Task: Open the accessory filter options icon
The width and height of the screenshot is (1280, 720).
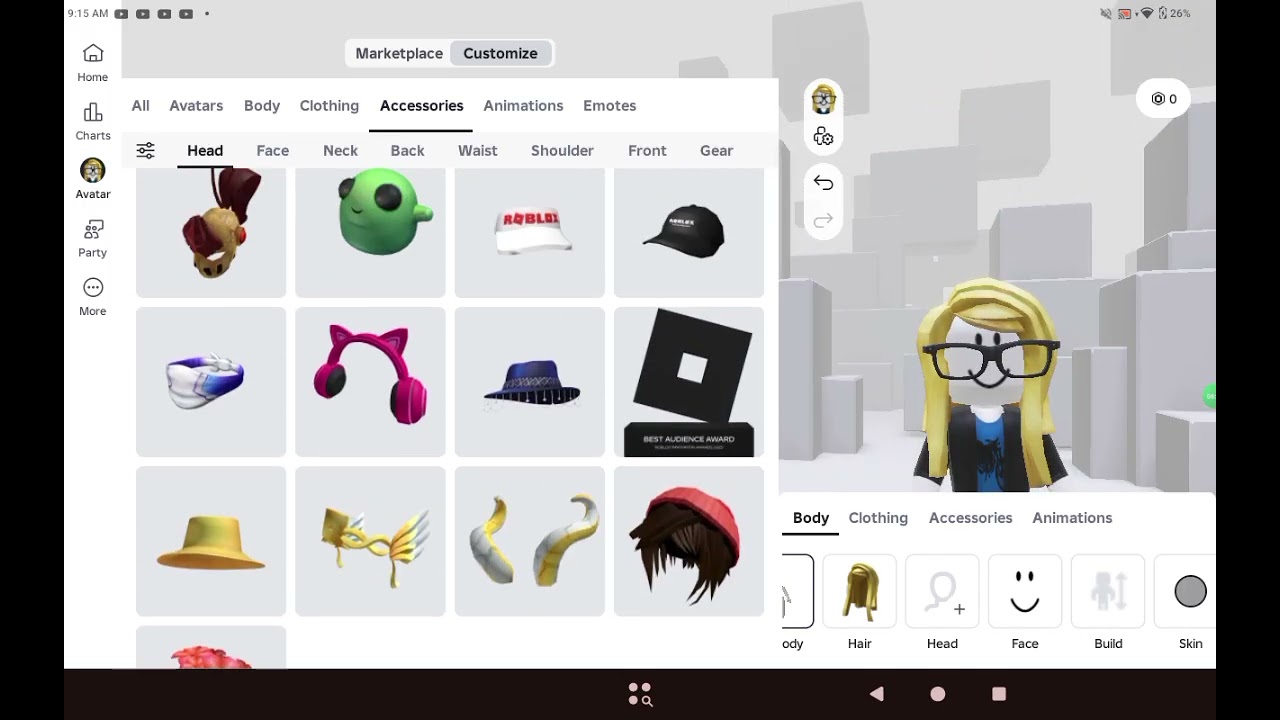Action: tap(146, 150)
